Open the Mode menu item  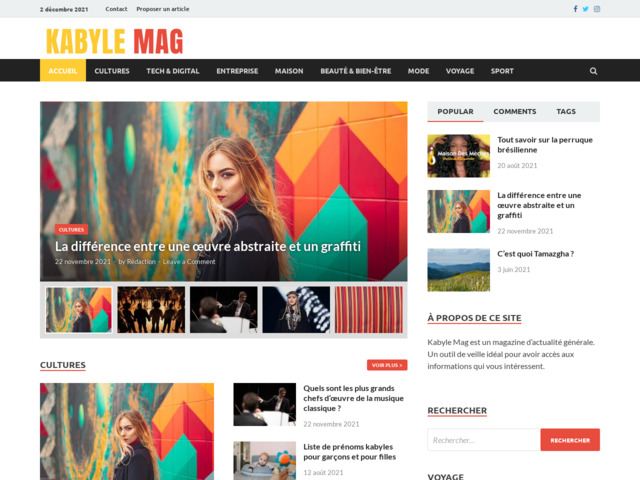(418, 71)
